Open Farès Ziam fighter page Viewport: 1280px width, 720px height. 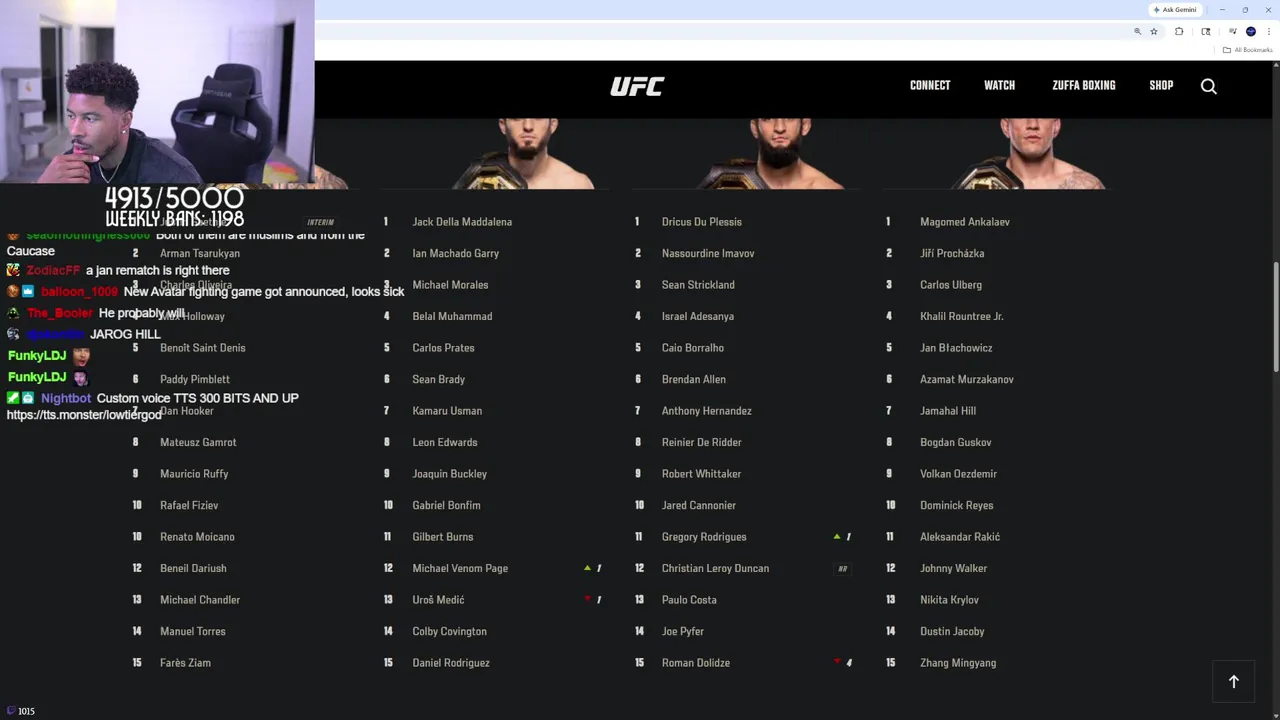click(185, 663)
